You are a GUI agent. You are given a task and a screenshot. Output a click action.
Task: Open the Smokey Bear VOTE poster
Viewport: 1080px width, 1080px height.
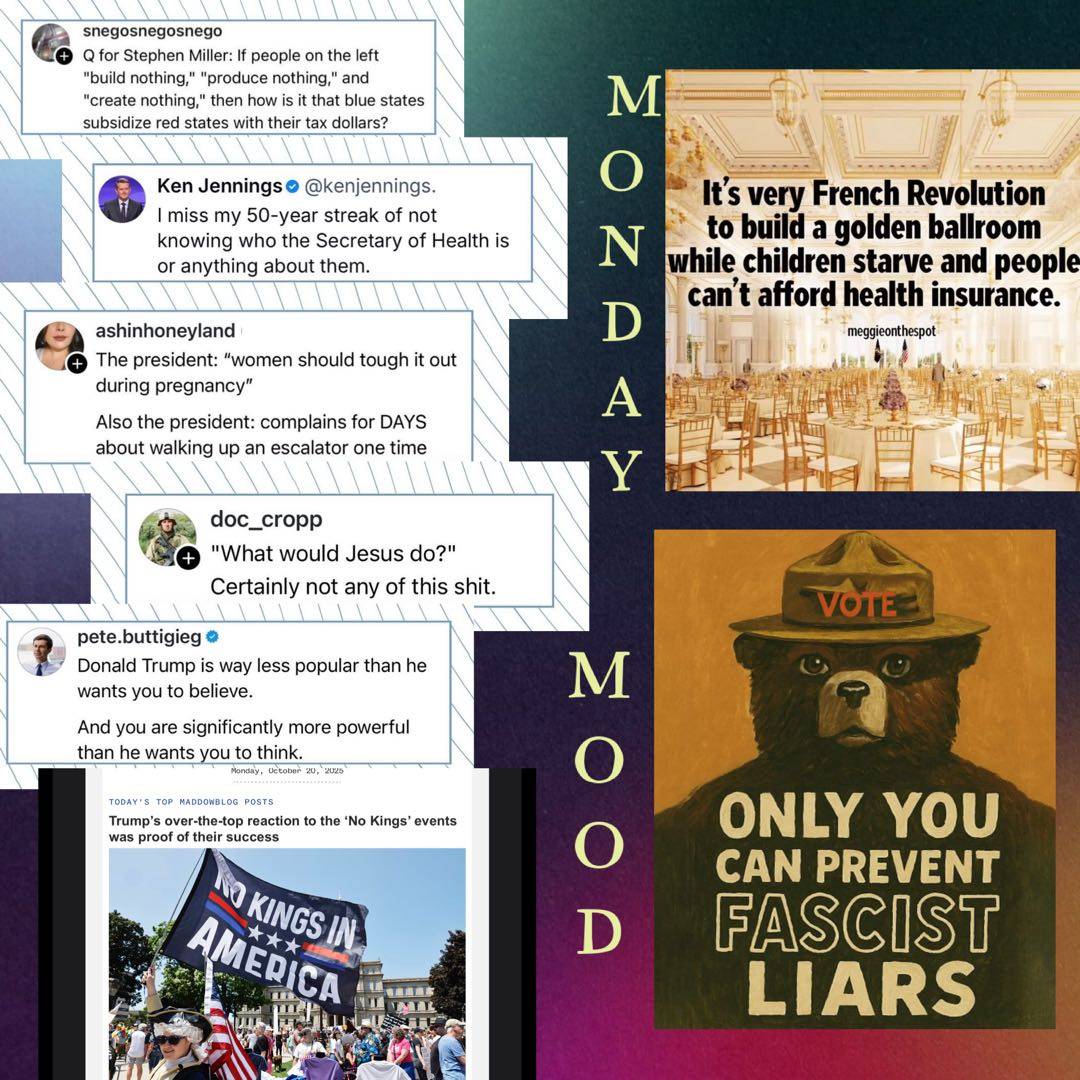(x=854, y=779)
